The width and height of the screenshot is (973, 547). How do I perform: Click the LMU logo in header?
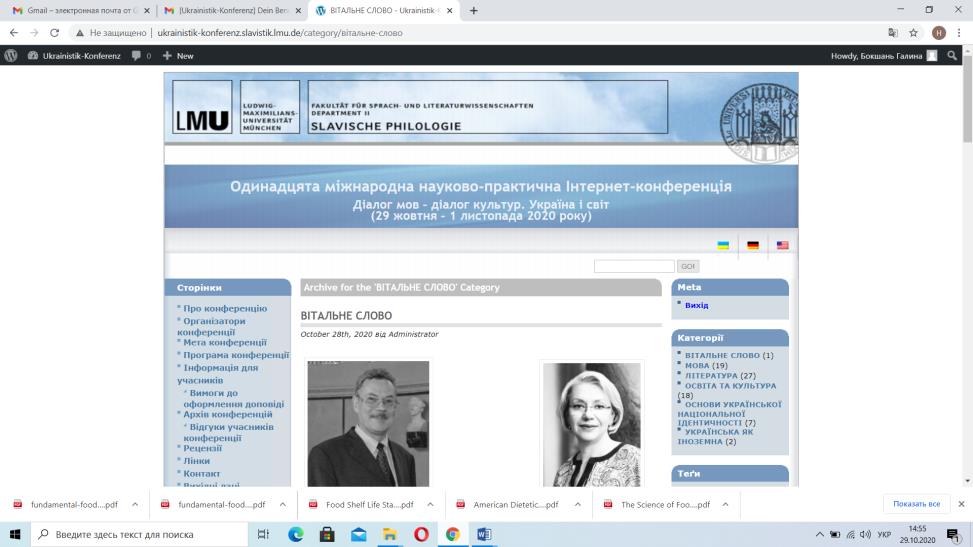[x=202, y=107]
